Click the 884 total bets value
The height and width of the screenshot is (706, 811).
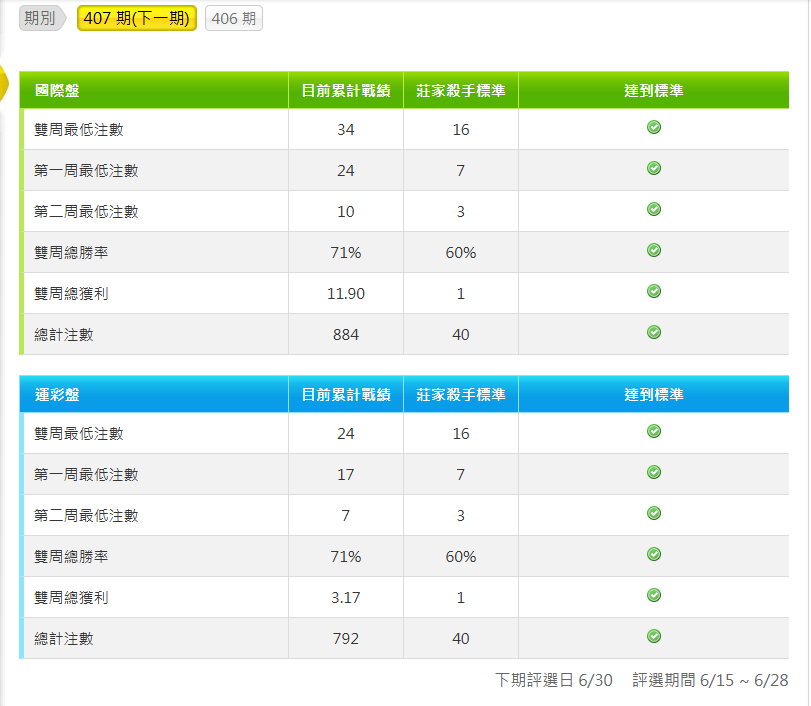tap(346, 335)
